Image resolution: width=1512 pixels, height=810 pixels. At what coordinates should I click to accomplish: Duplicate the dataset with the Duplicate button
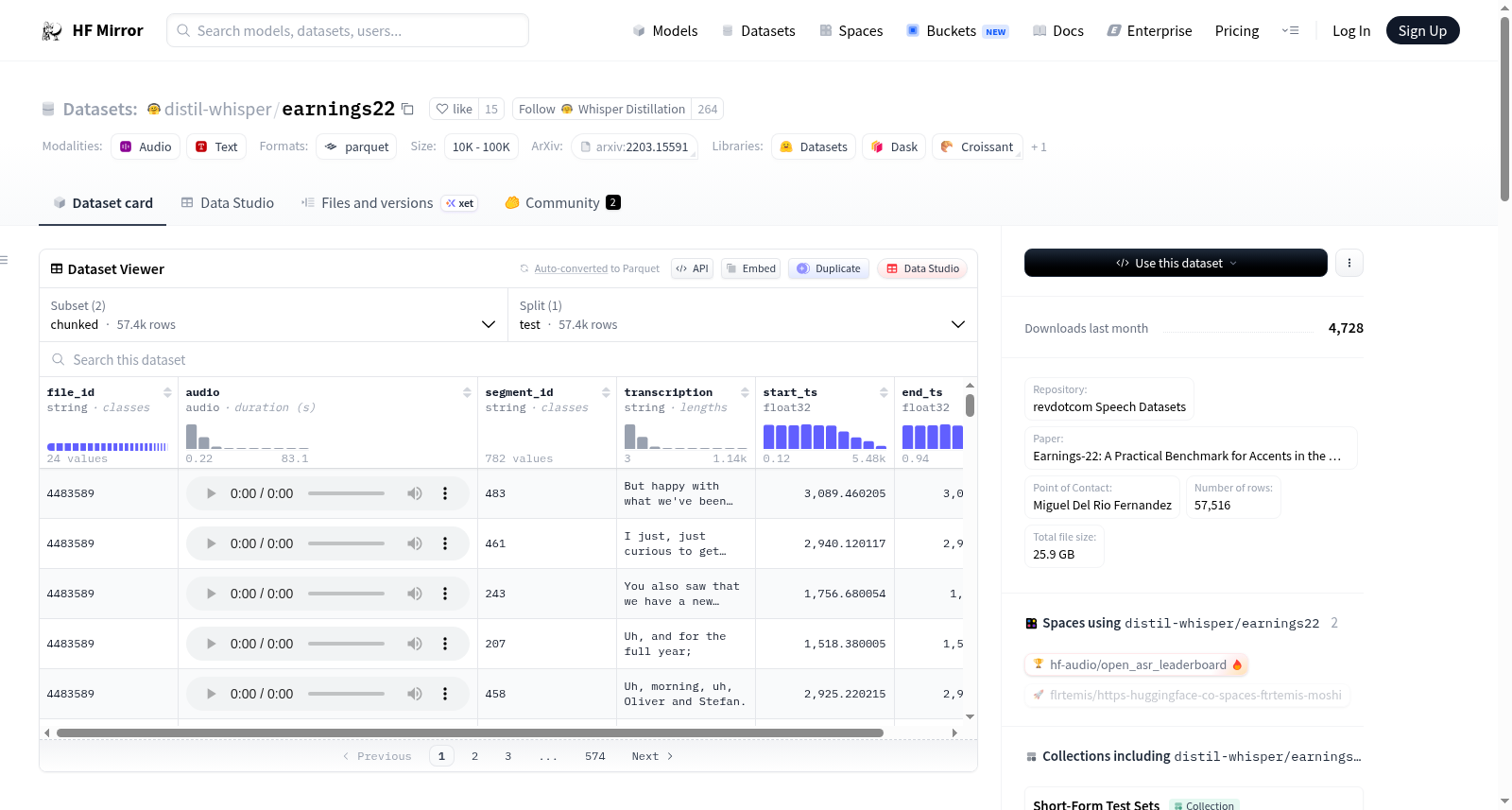829,268
